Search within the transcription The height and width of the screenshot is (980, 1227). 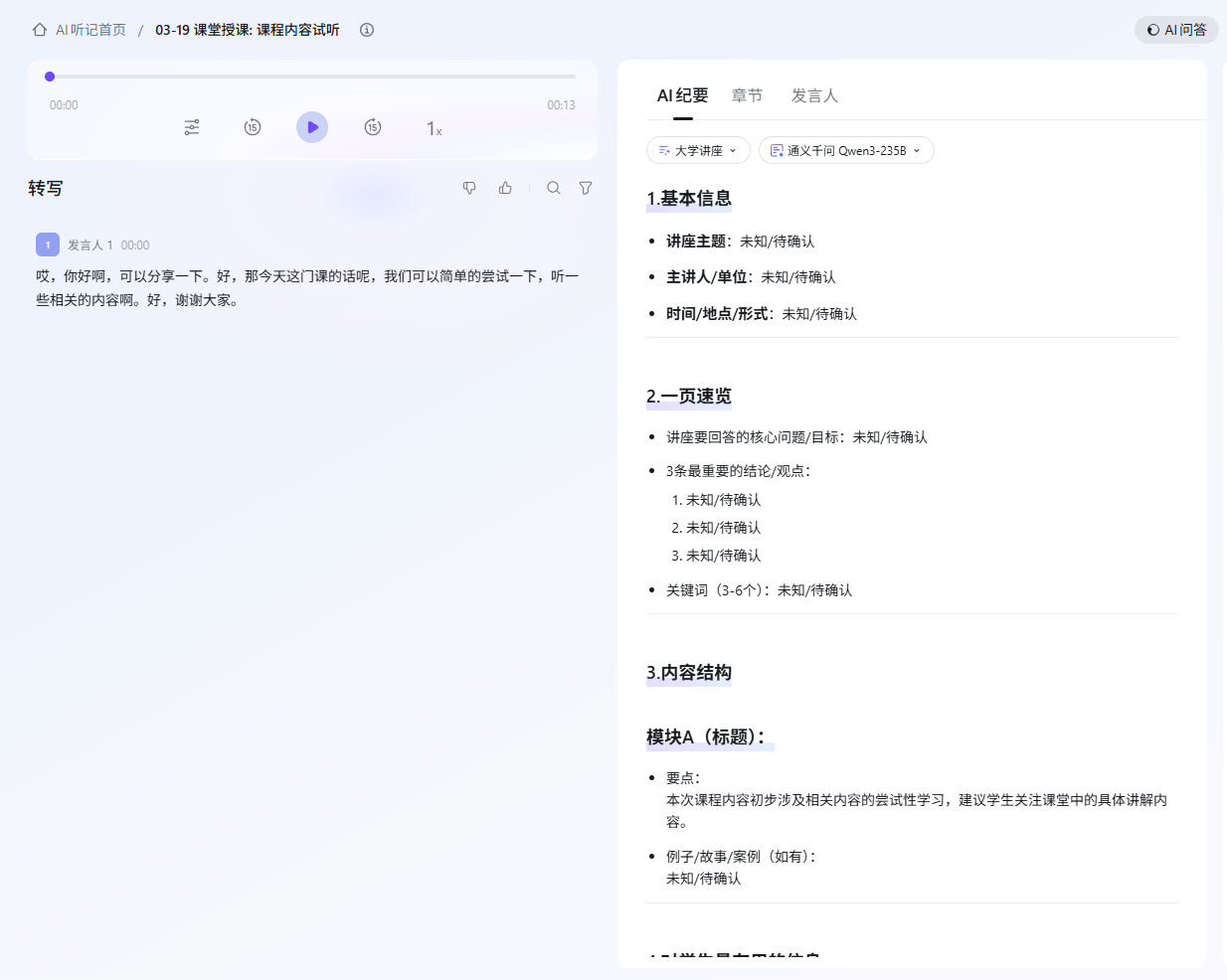(x=554, y=188)
